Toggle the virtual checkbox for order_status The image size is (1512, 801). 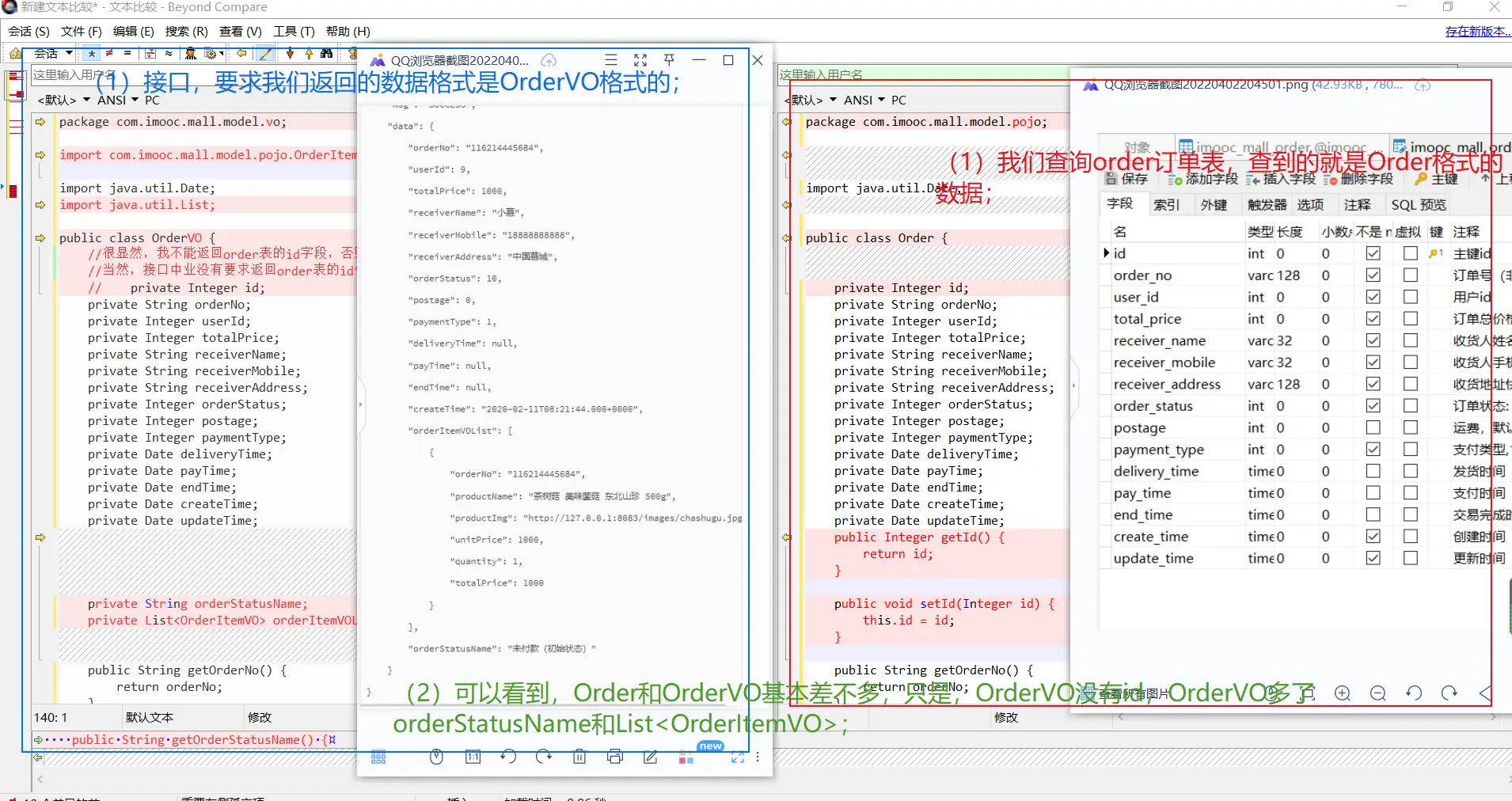pos(1411,405)
